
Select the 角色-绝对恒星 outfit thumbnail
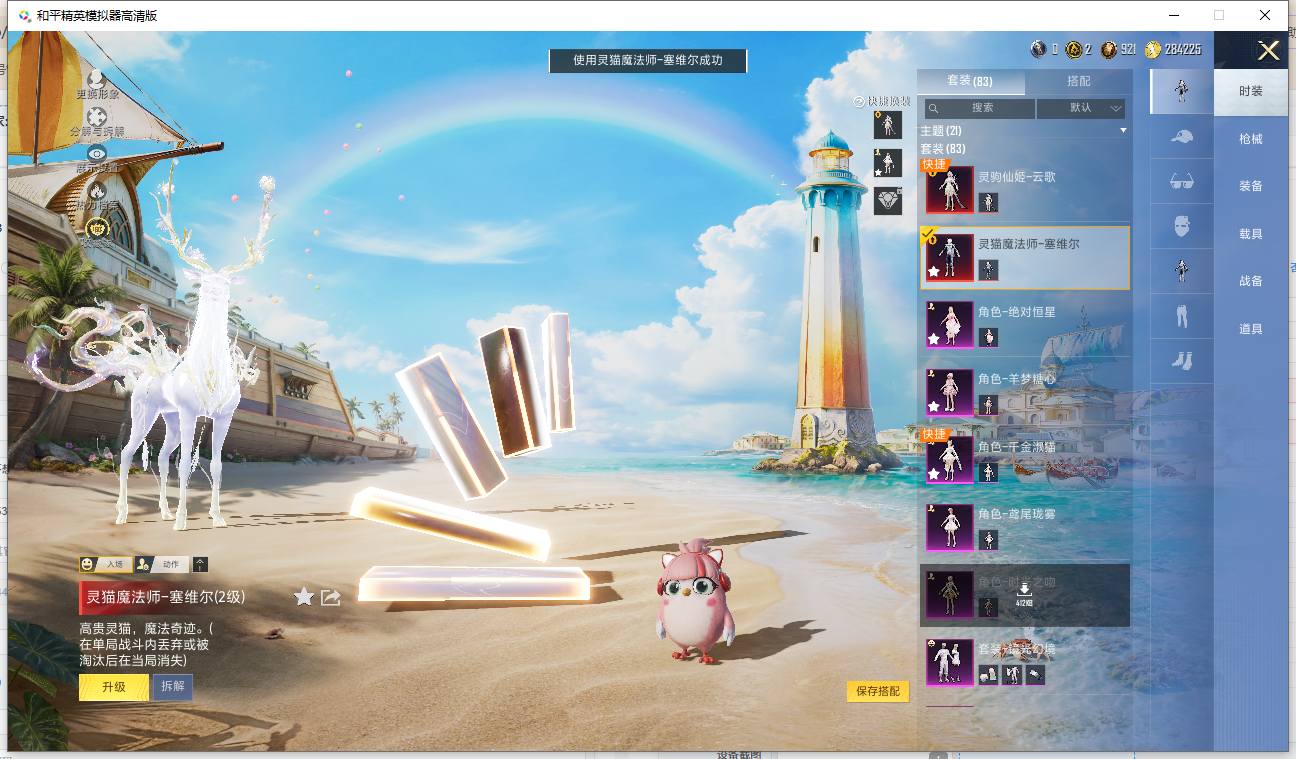pos(949,325)
